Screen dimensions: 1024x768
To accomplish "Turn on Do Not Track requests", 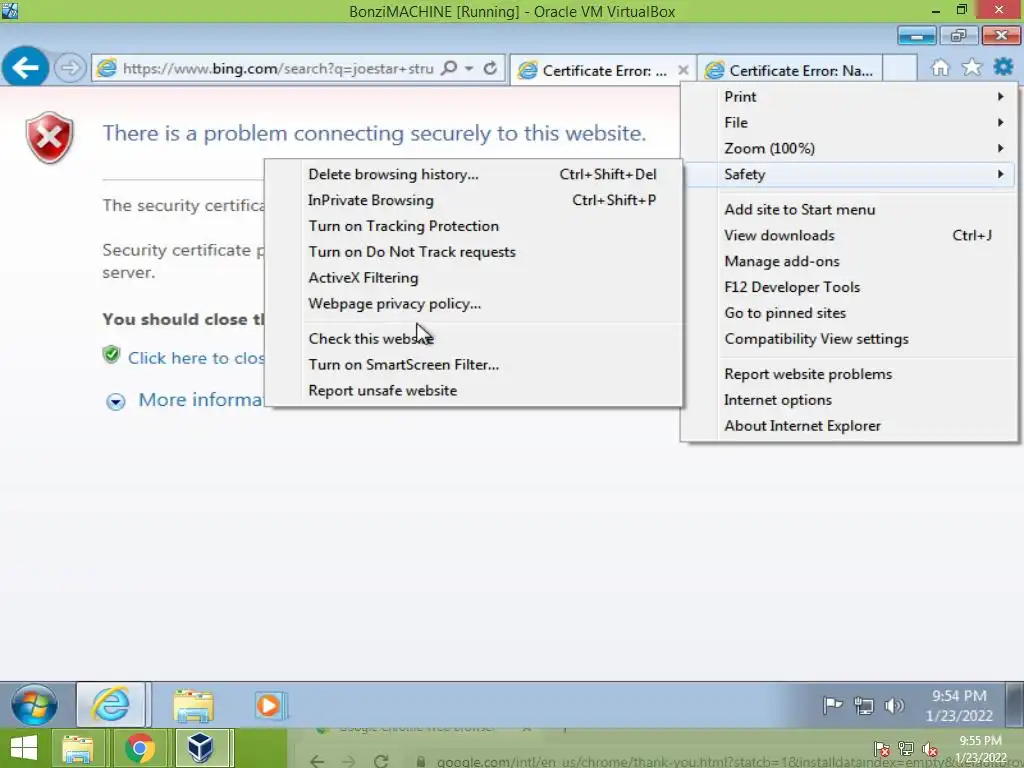I will pos(473,252).
